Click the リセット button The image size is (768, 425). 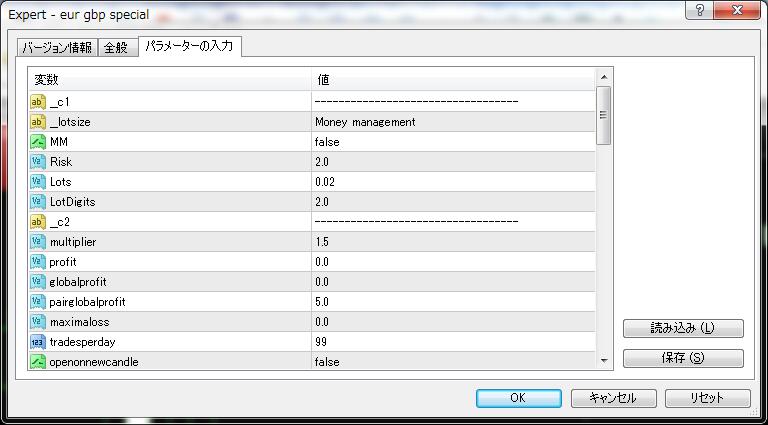[x=708, y=398]
